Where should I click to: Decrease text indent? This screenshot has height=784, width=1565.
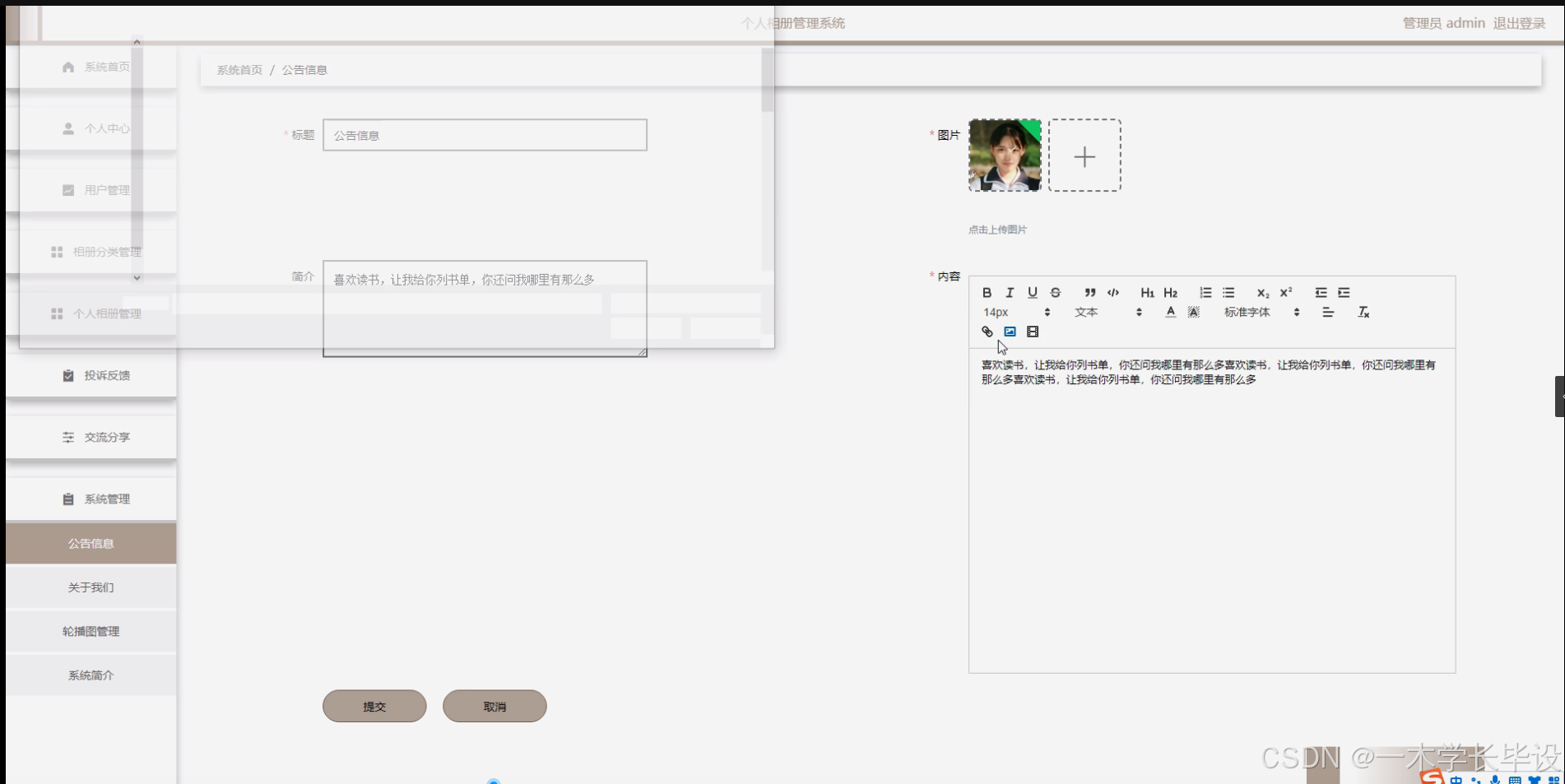[x=1321, y=293]
